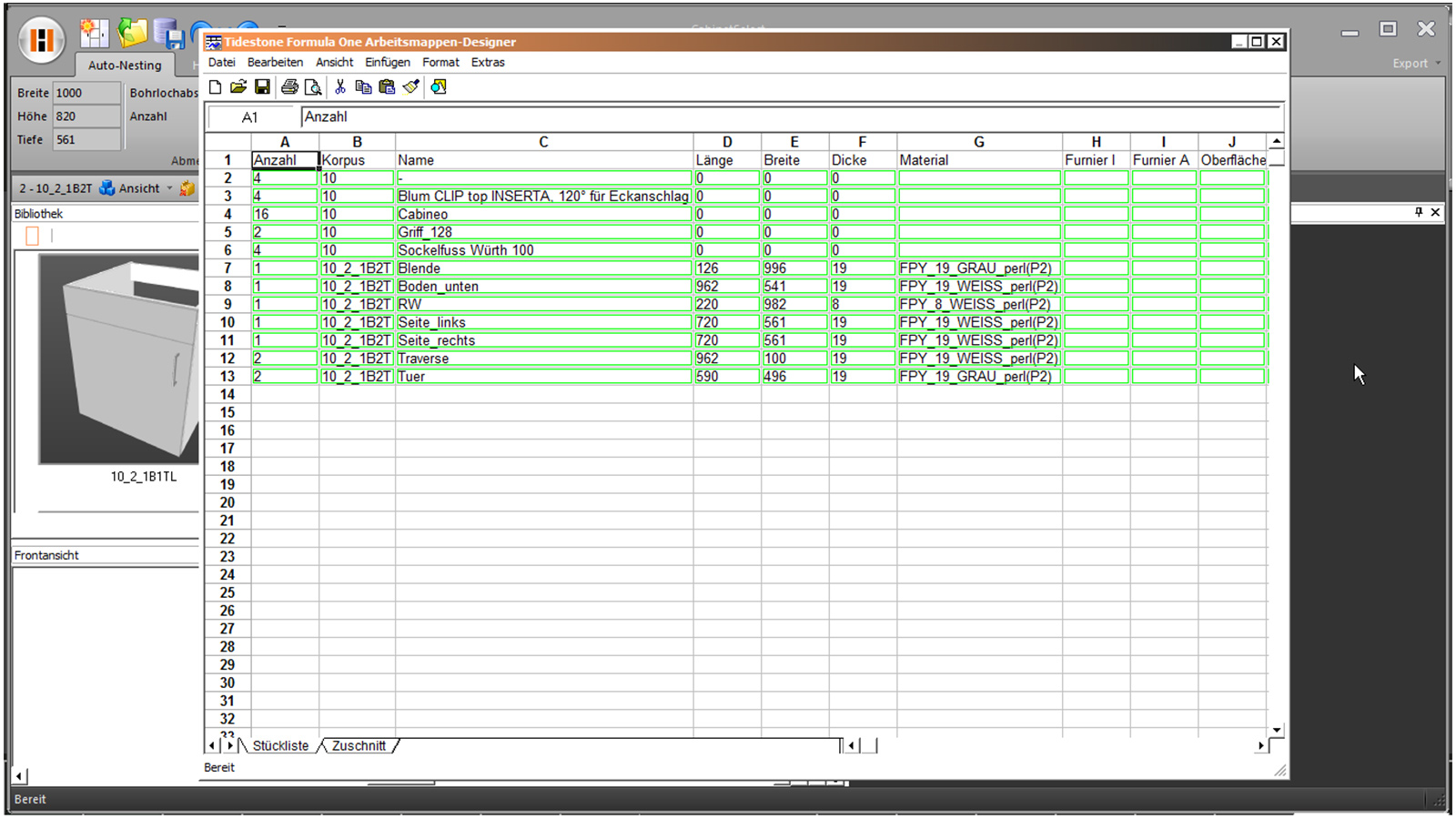Click the blue cubes icon beside Ansicht
Viewport: 1456px width, 819px height.
point(107,188)
